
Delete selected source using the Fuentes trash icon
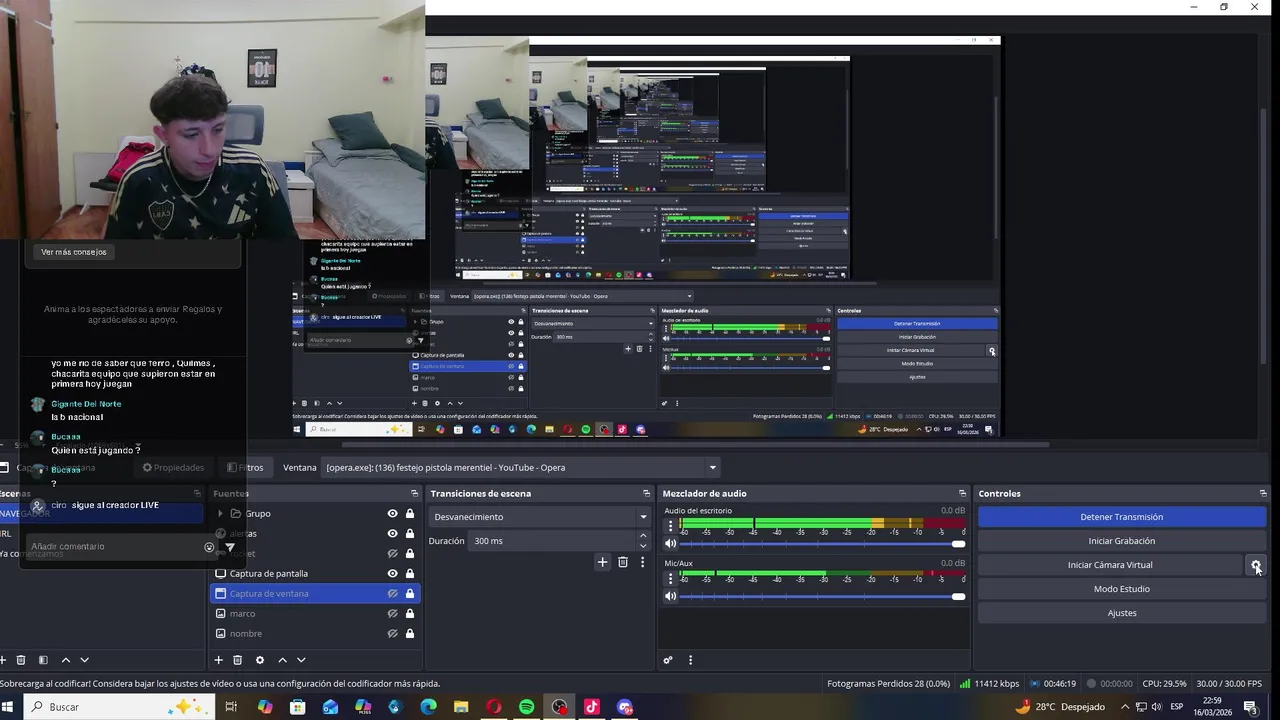pos(237,660)
